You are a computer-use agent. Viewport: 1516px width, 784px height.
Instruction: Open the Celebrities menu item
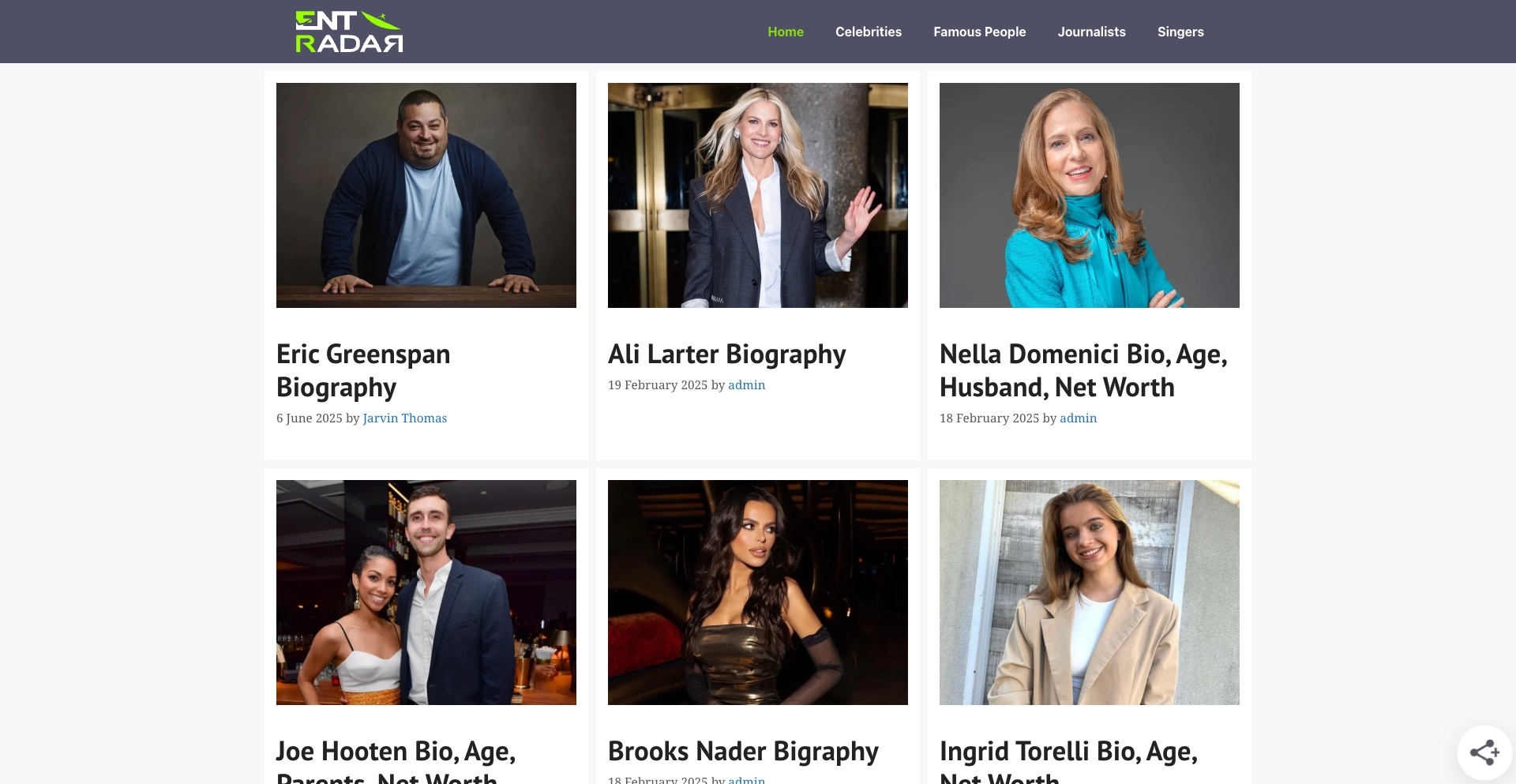[869, 32]
